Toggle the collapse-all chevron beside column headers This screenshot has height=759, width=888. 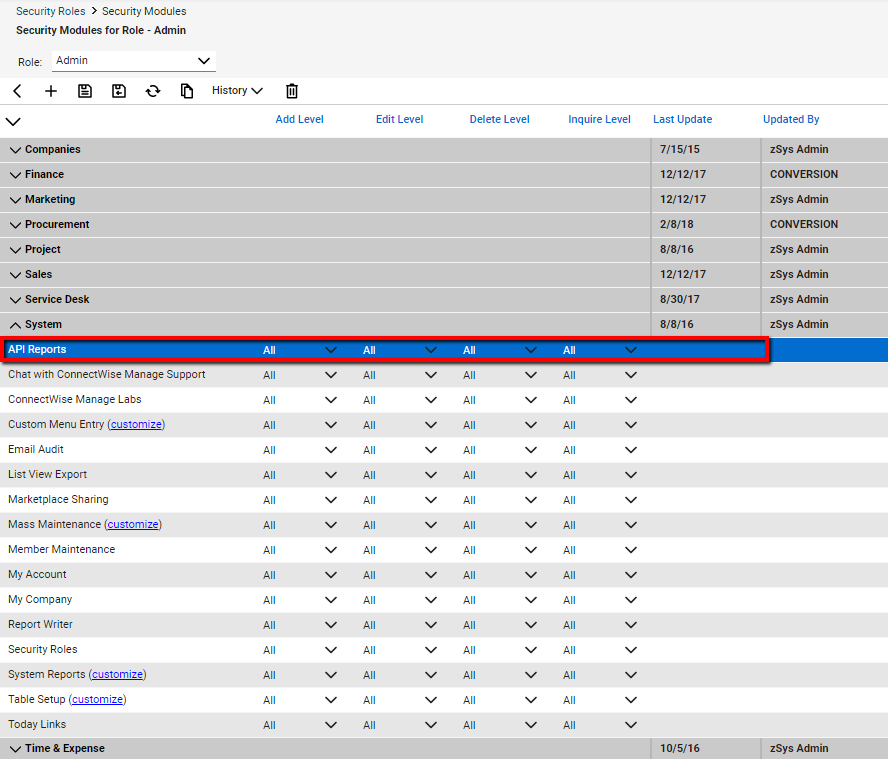click(13, 121)
